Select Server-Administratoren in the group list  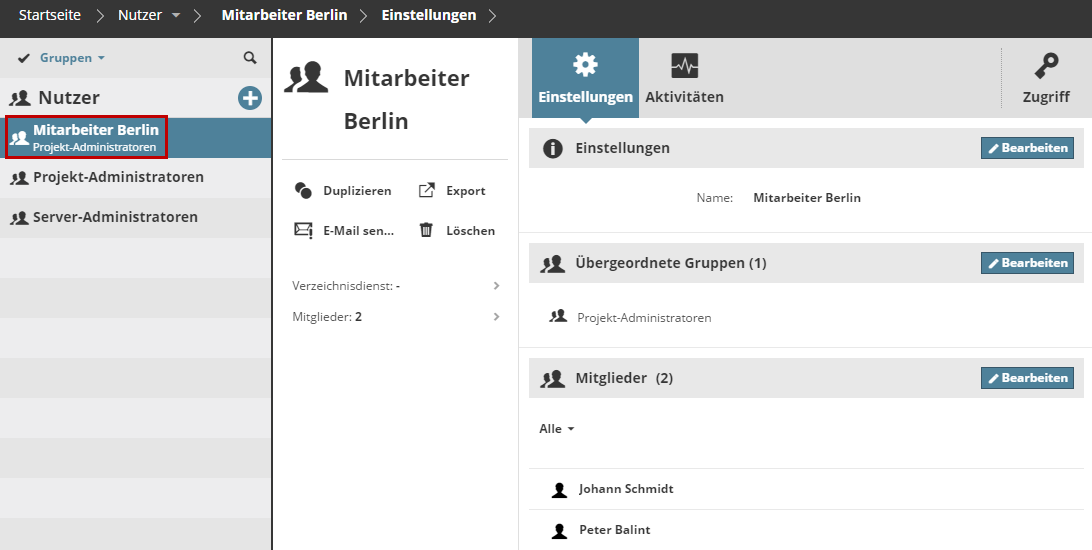pyautogui.click(x=115, y=217)
